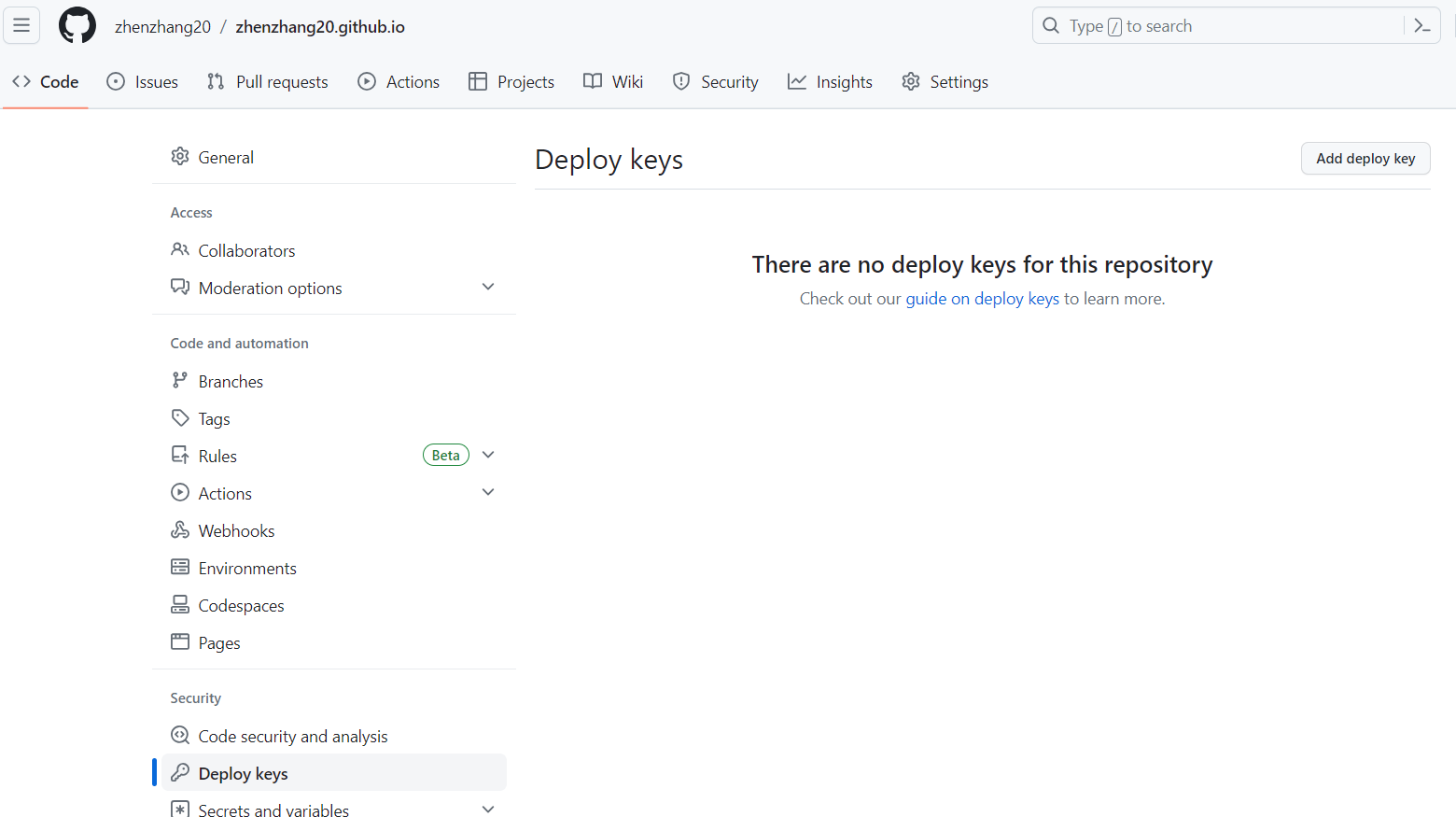Open the Pull requests tab
Viewport: 1456px width, 817px height.
(x=268, y=82)
